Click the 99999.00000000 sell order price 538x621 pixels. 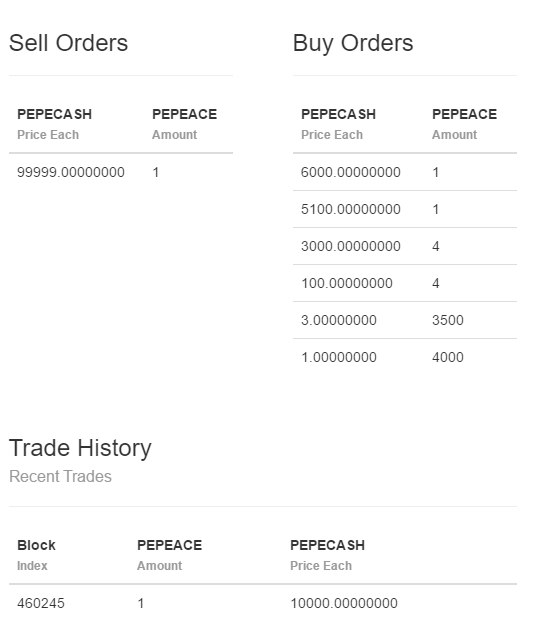(x=71, y=172)
